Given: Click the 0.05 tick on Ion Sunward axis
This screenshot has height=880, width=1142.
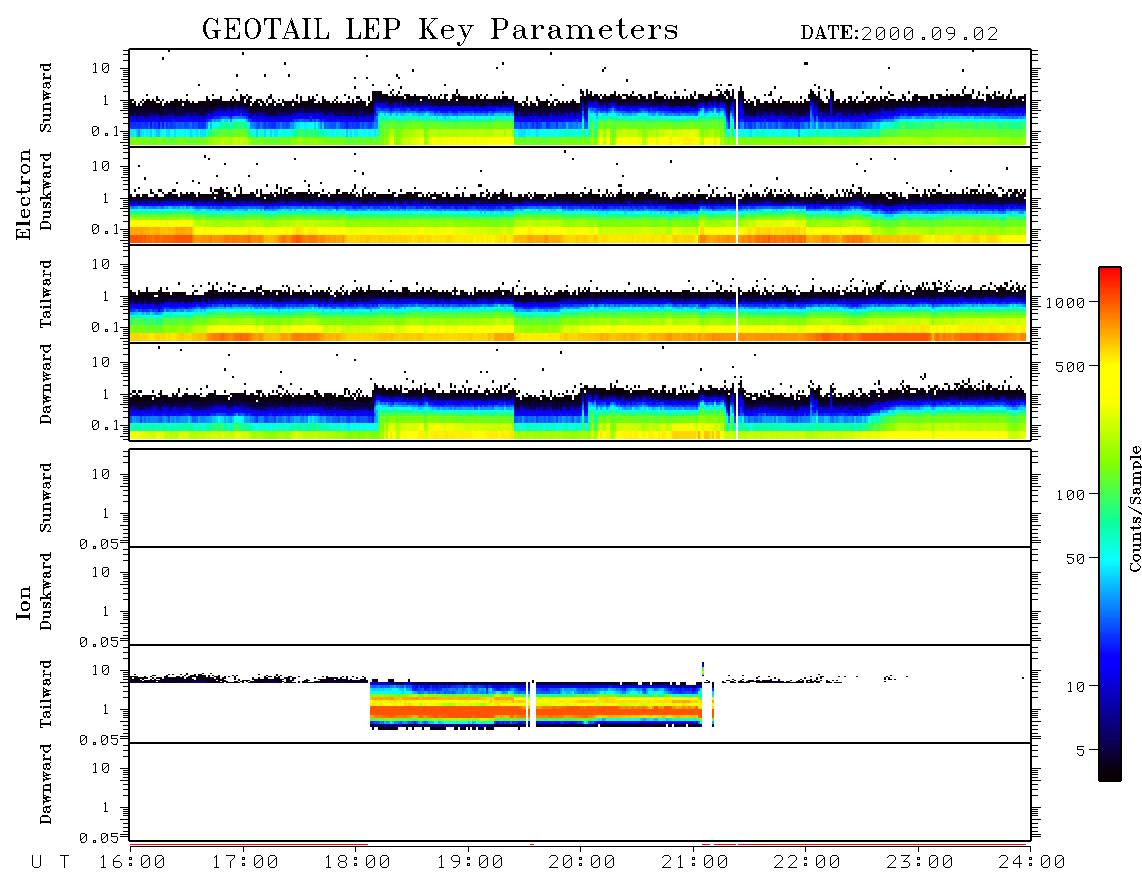Looking at the screenshot, I should pos(98,543).
